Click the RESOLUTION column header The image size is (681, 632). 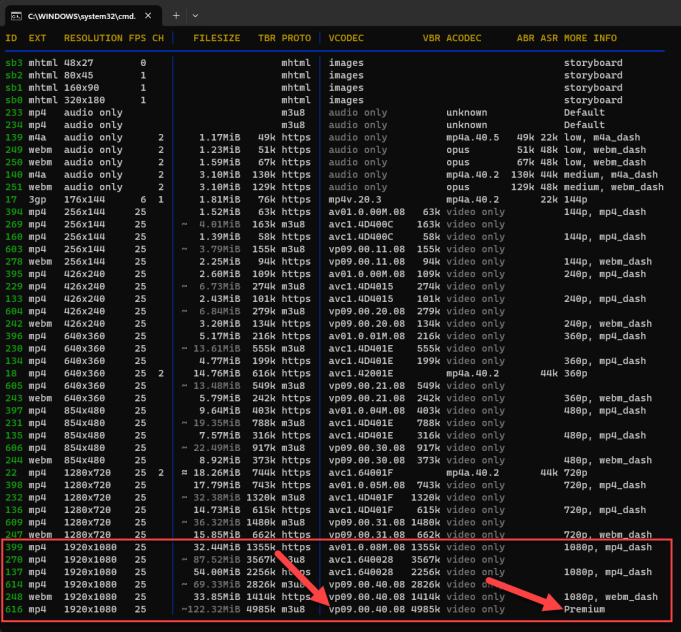[93, 38]
